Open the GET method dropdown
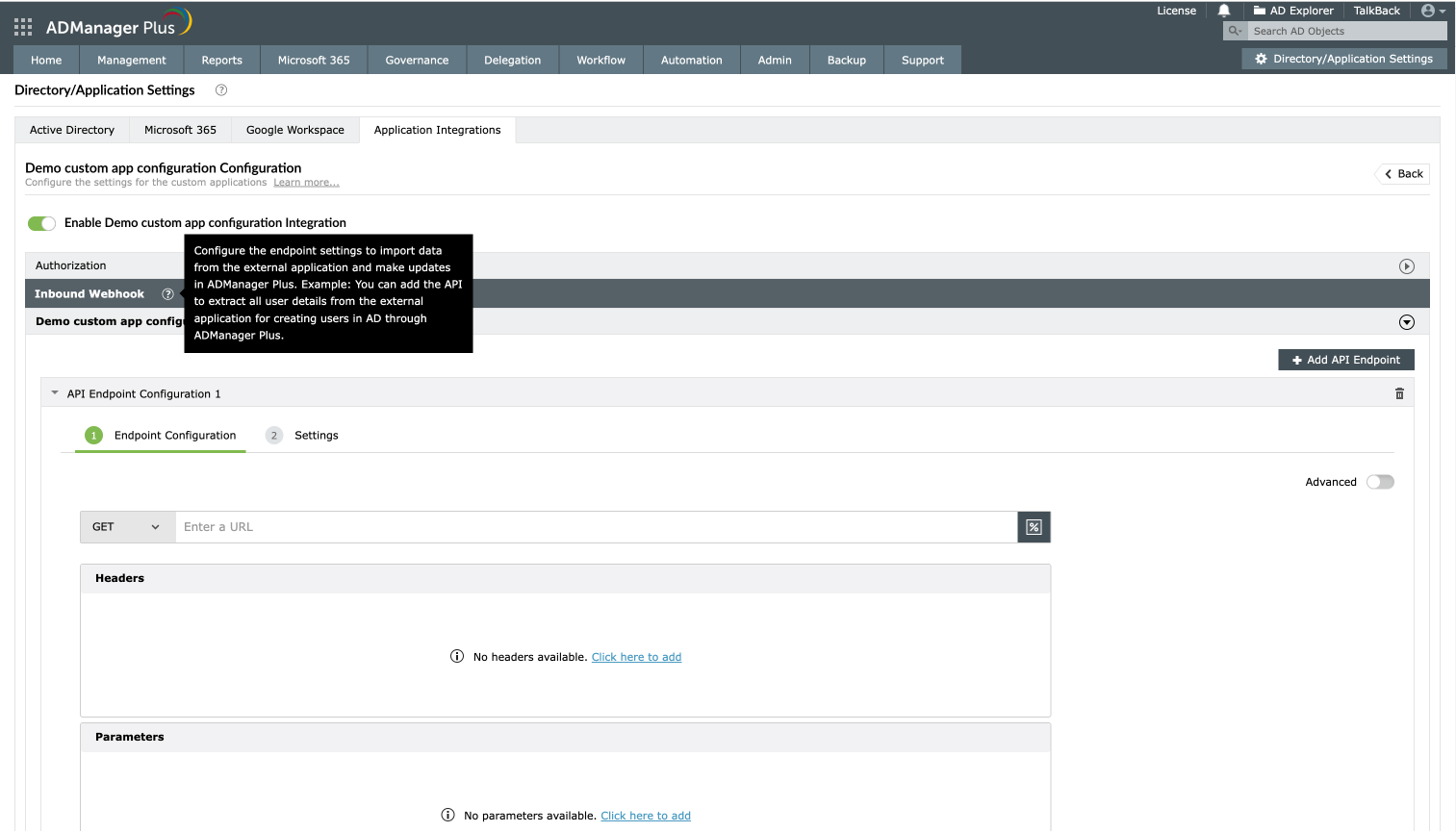Screen dimensions: 1456x832 [126, 526]
